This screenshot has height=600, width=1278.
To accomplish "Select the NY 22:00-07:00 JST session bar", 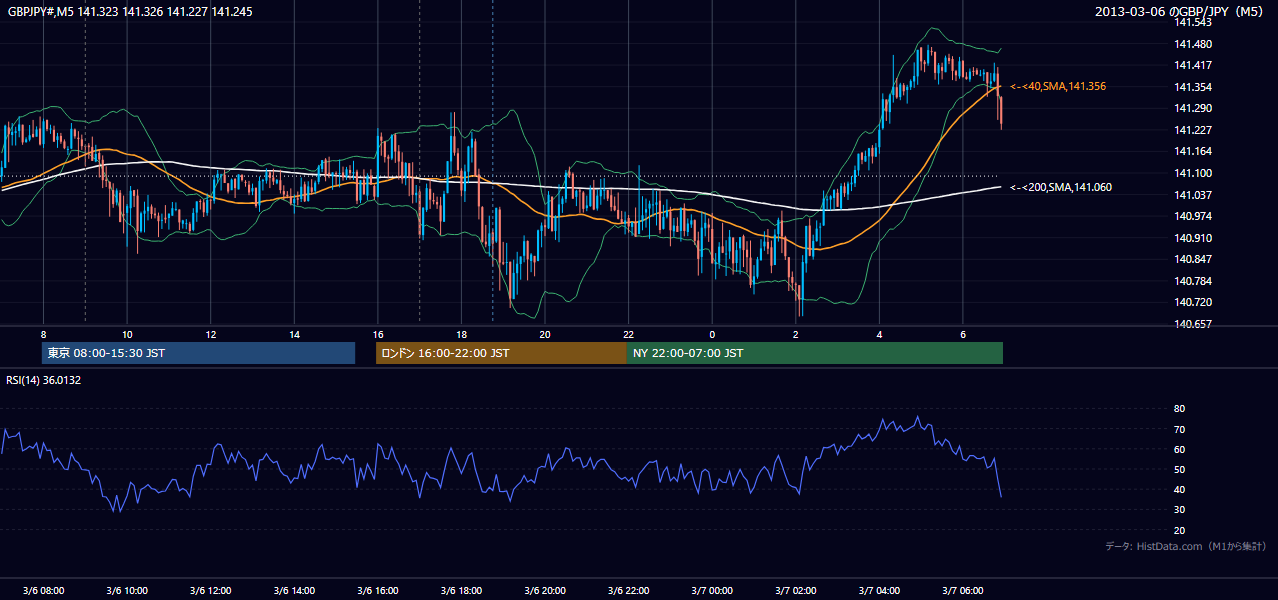I will pos(815,353).
